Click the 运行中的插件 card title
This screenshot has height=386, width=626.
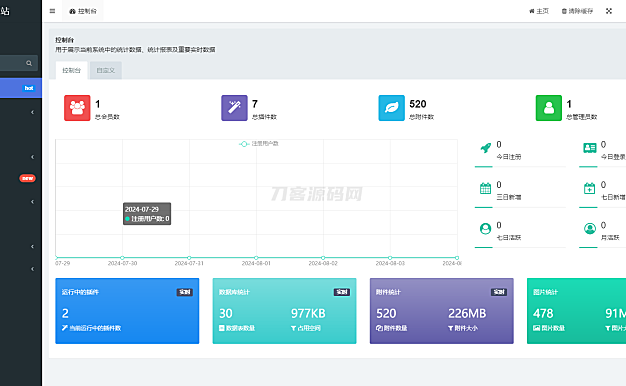coord(80,292)
